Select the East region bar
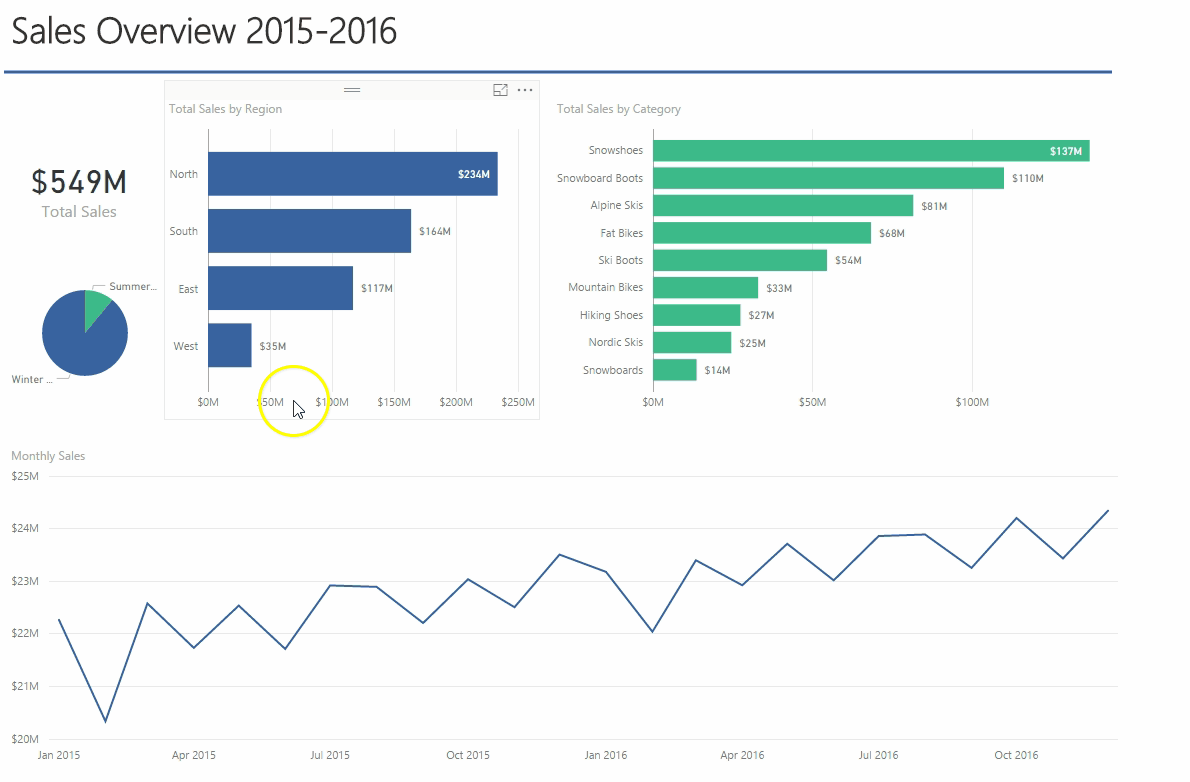 281,288
